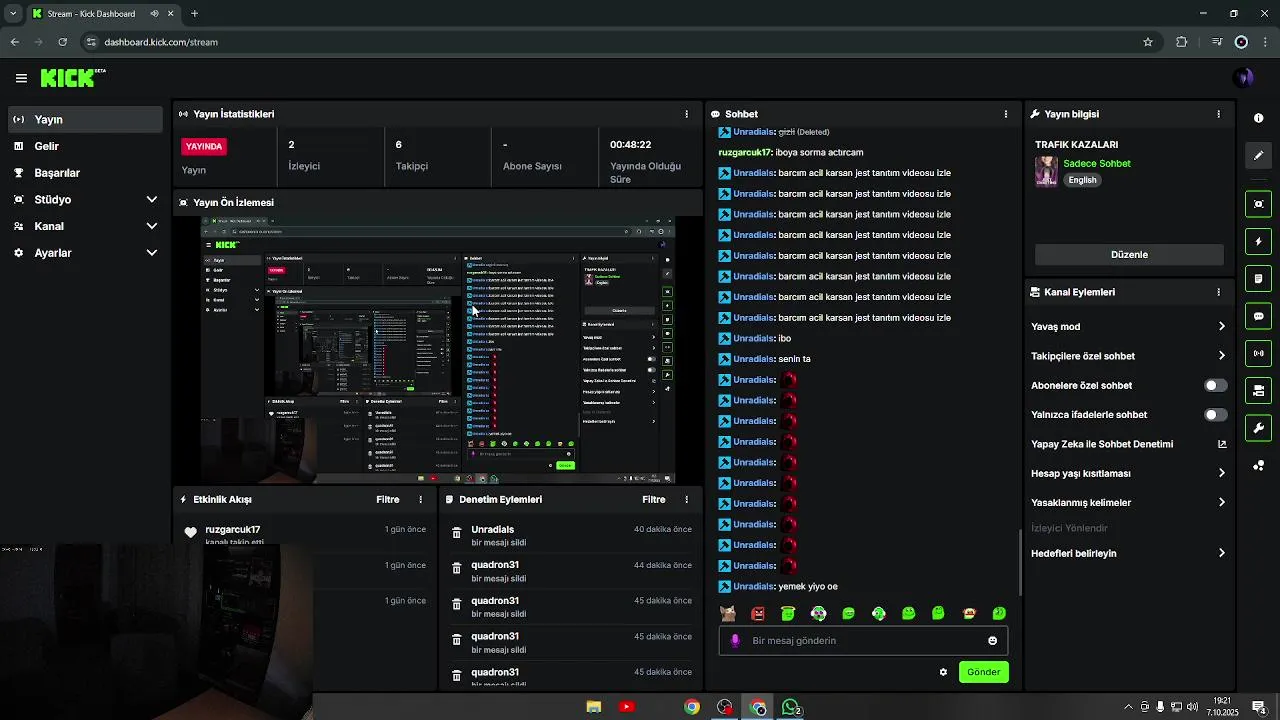Go to Gelir in the sidebar
Image resolution: width=1280 pixels, height=720 pixels.
point(85,146)
